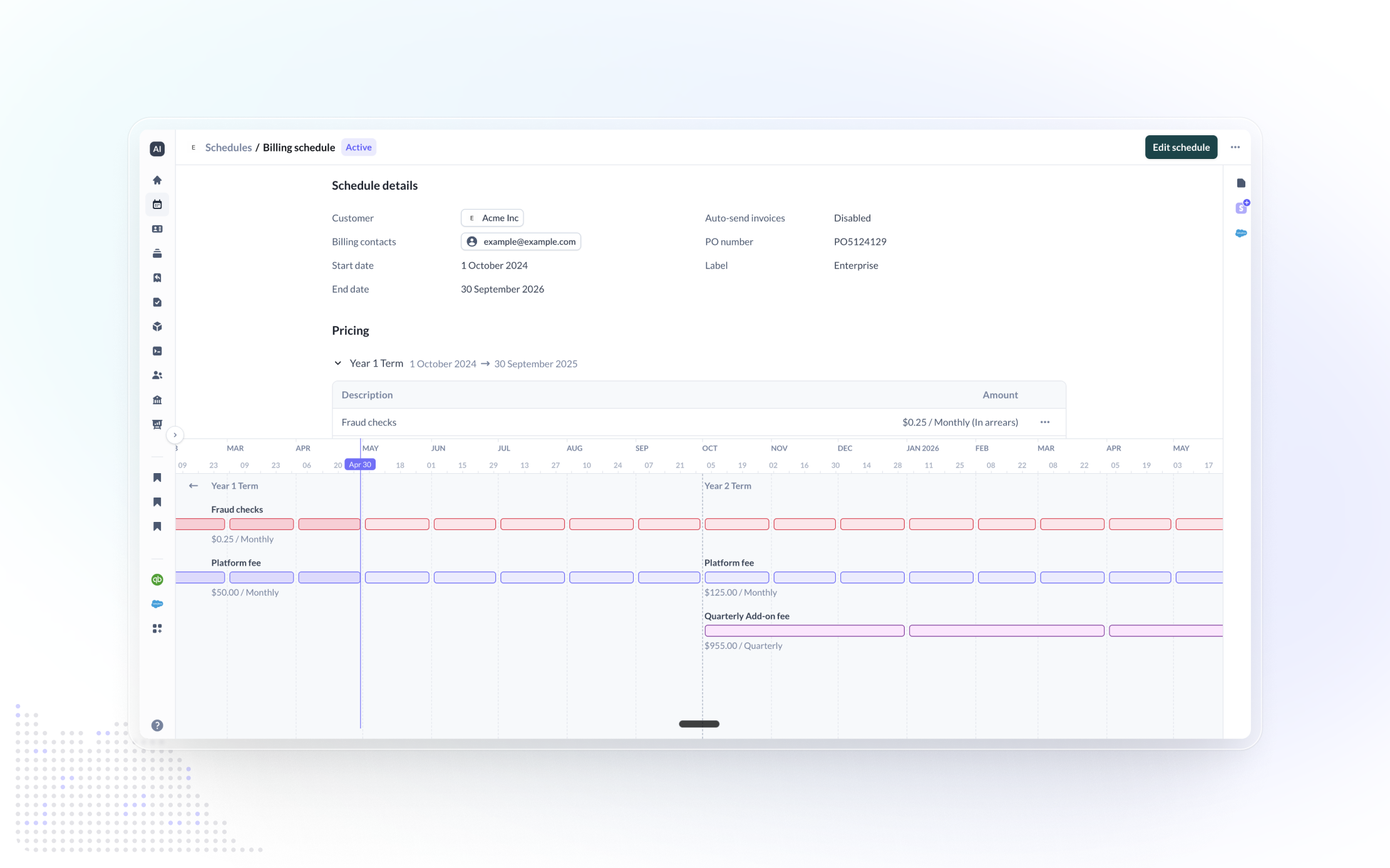
Task: Go to Schedules breadcrumb
Action: [x=228, y=148]
